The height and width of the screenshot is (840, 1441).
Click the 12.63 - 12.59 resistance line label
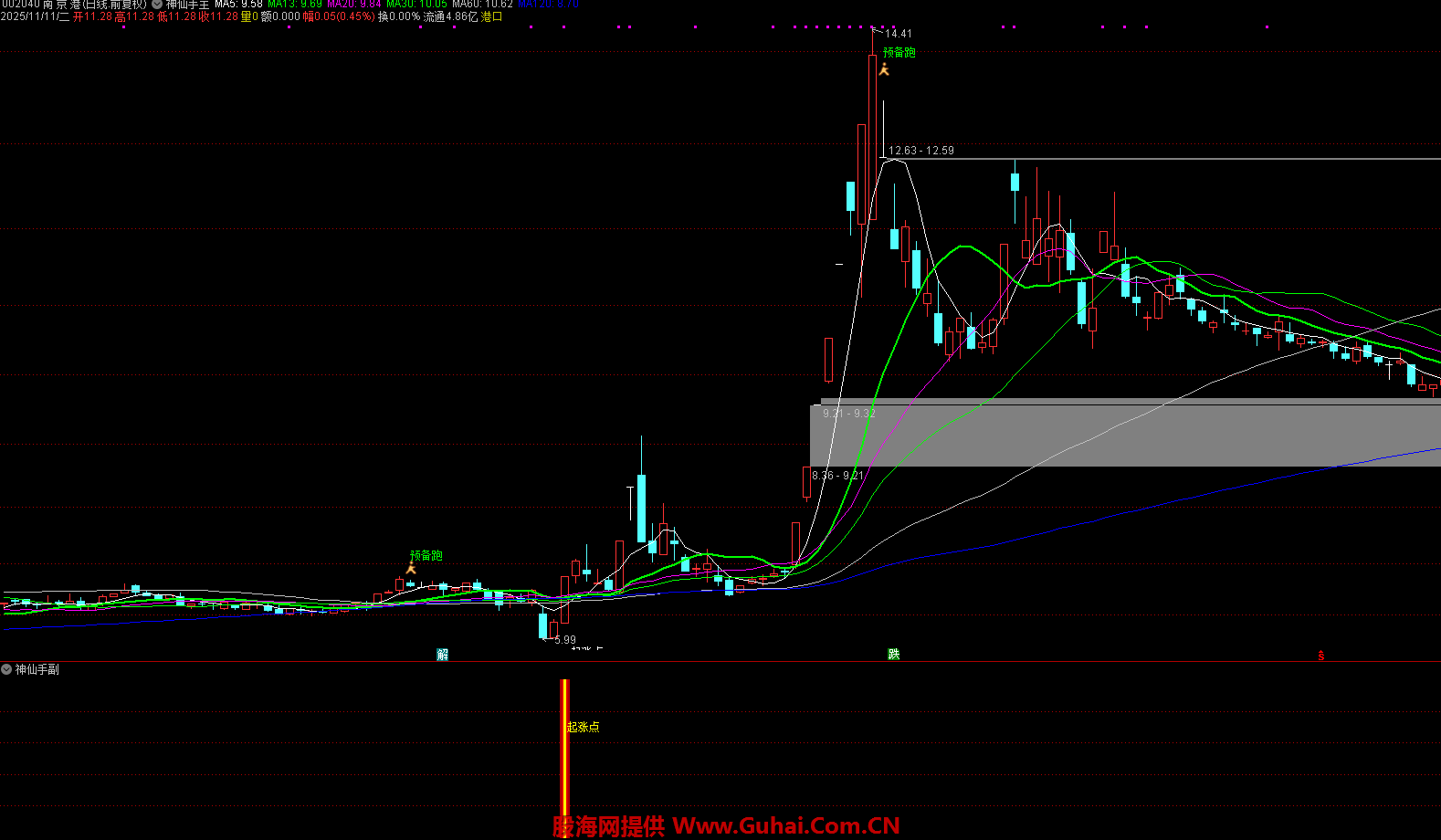pos(920,151)
